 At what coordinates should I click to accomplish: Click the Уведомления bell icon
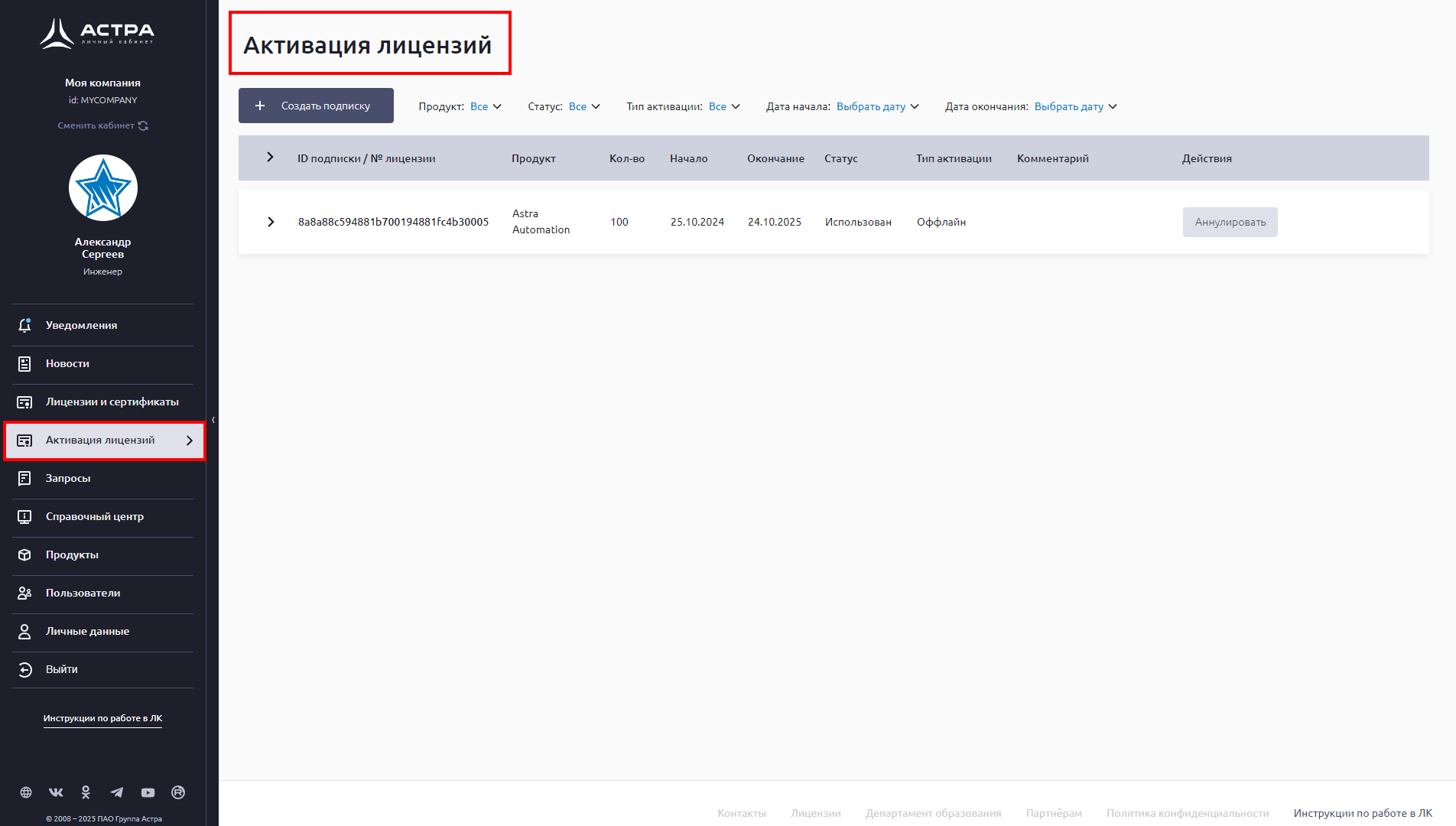(24, 325)
